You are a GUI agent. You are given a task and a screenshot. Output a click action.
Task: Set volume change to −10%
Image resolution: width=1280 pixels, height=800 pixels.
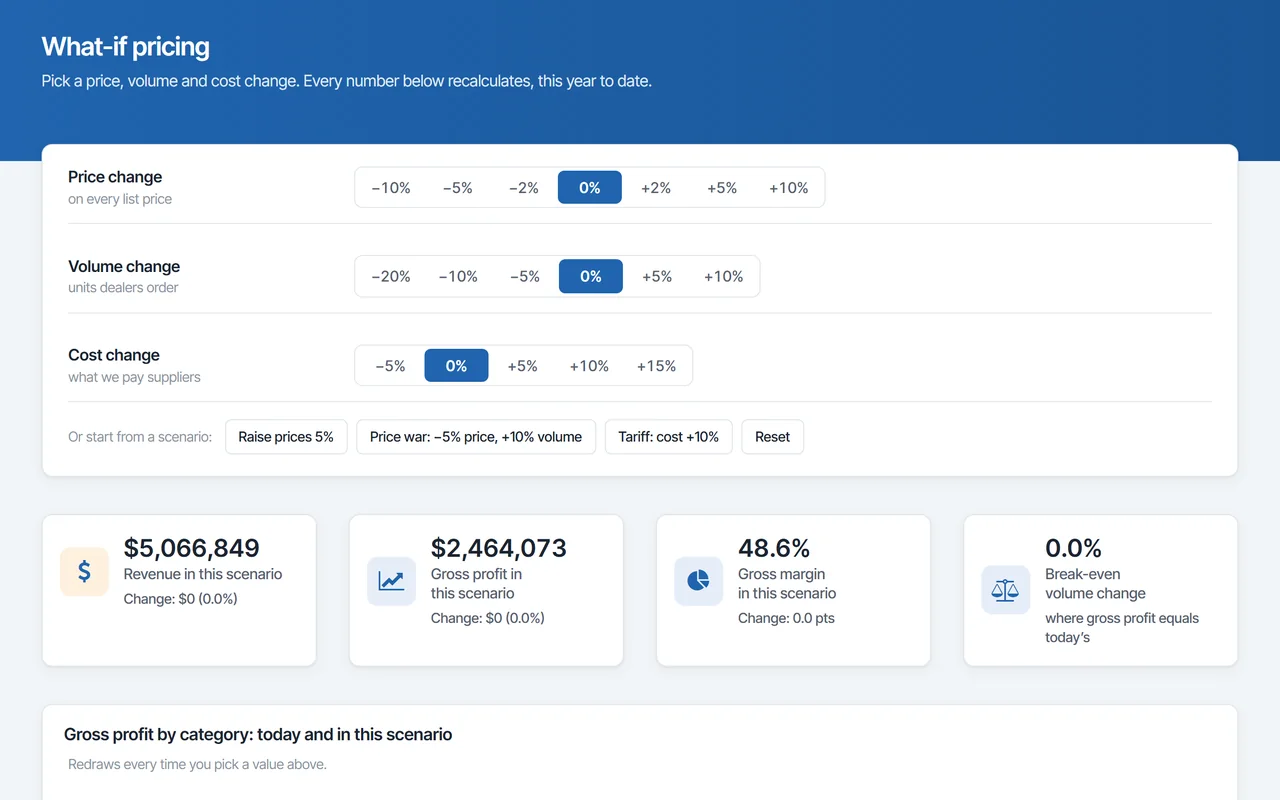[458, 276]
